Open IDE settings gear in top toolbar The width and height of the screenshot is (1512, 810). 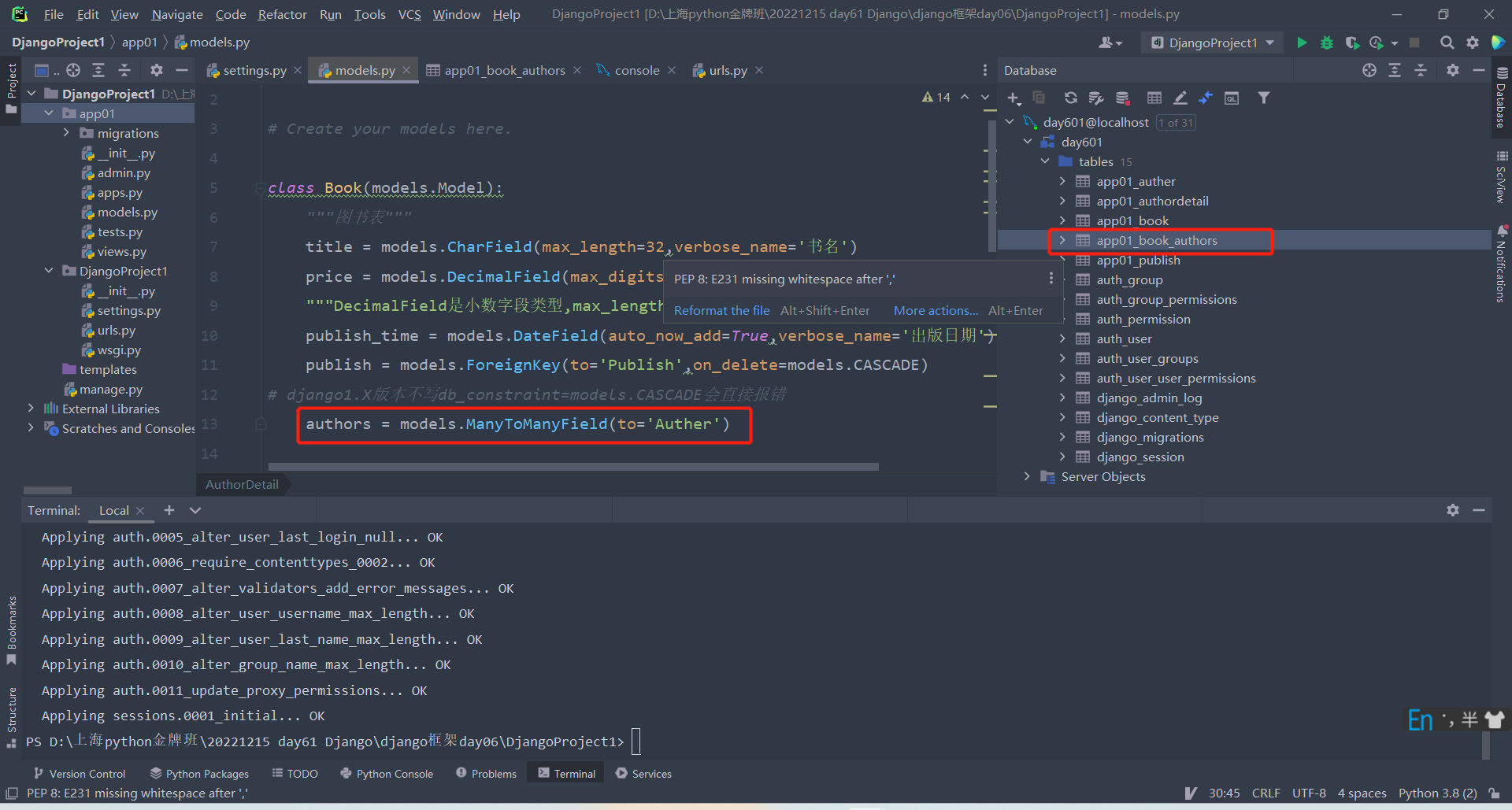coord(1472,43)
